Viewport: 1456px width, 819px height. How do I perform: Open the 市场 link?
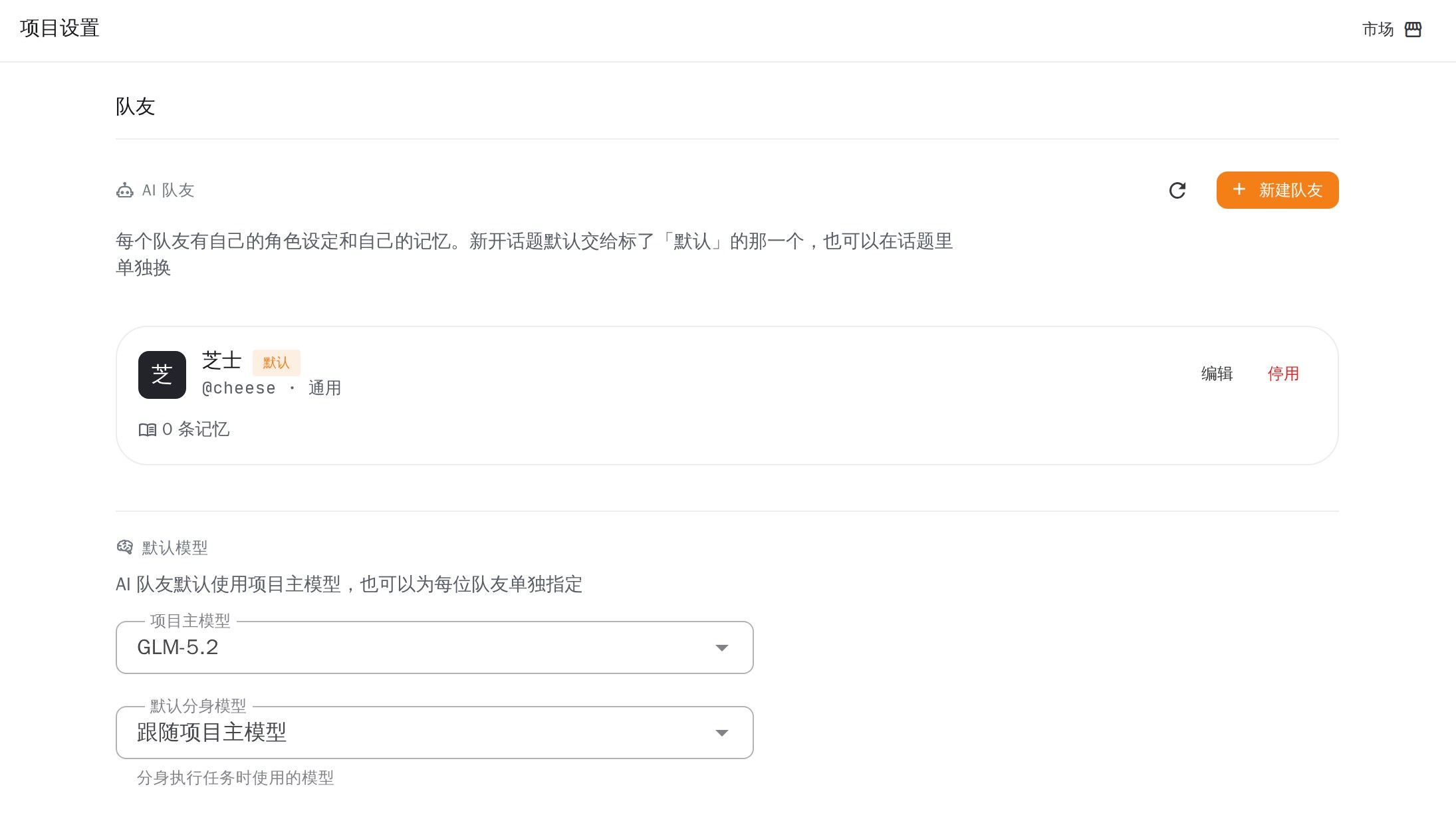1378,29
